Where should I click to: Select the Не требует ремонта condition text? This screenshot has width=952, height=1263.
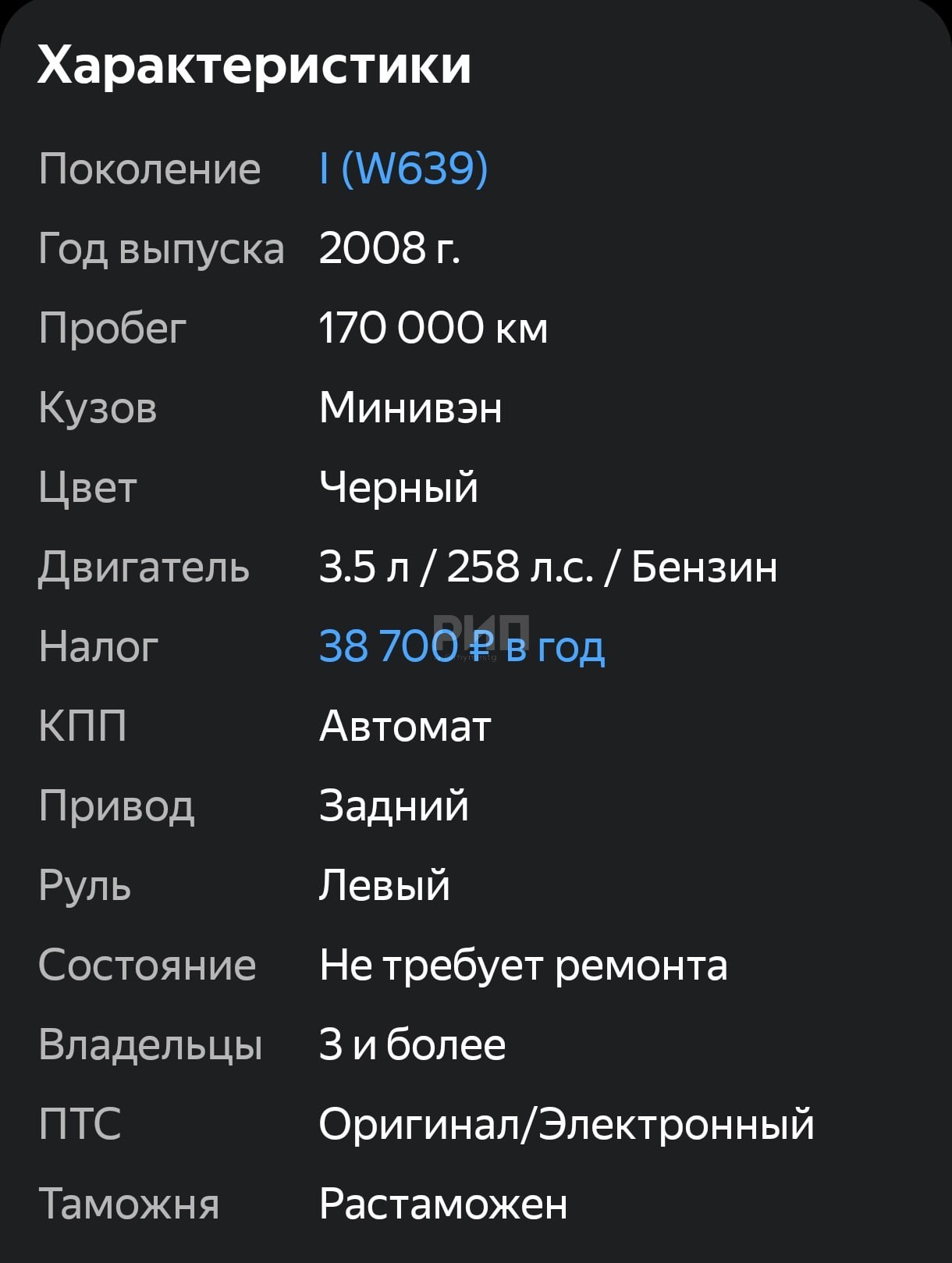pos(523,966)
